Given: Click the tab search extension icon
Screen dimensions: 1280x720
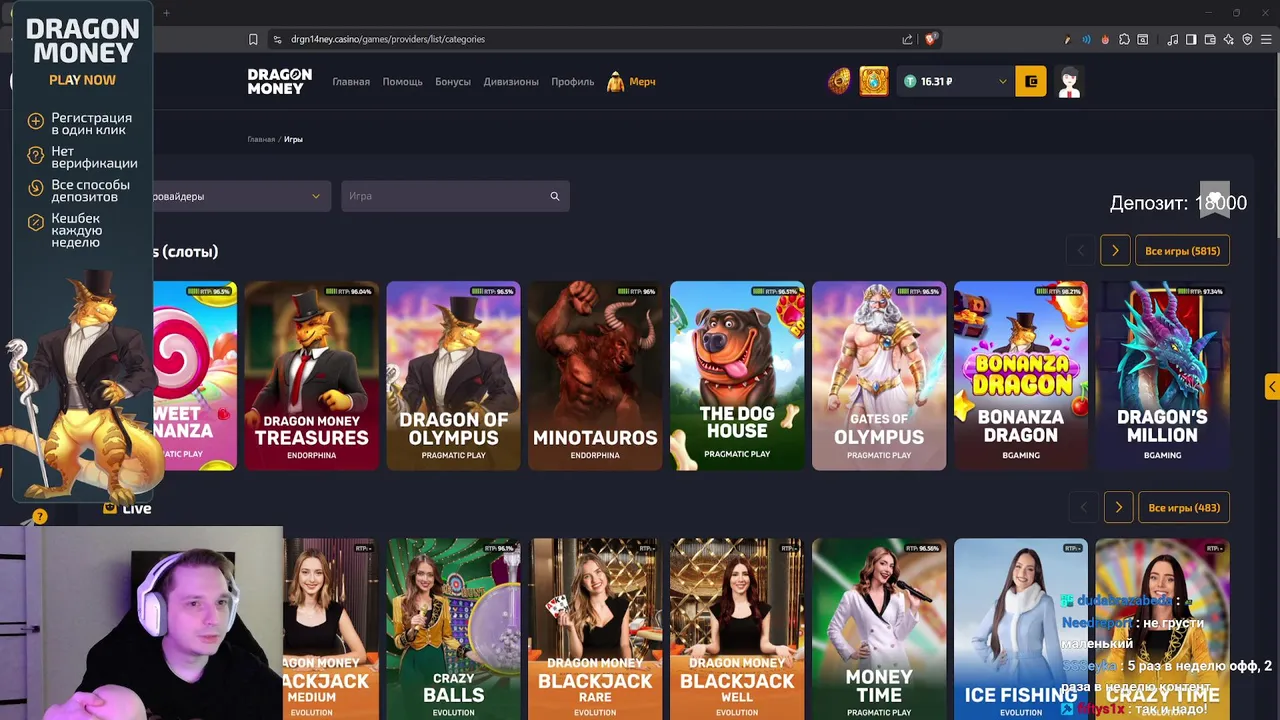Looking at the screenshot, I should (1143, 39).
